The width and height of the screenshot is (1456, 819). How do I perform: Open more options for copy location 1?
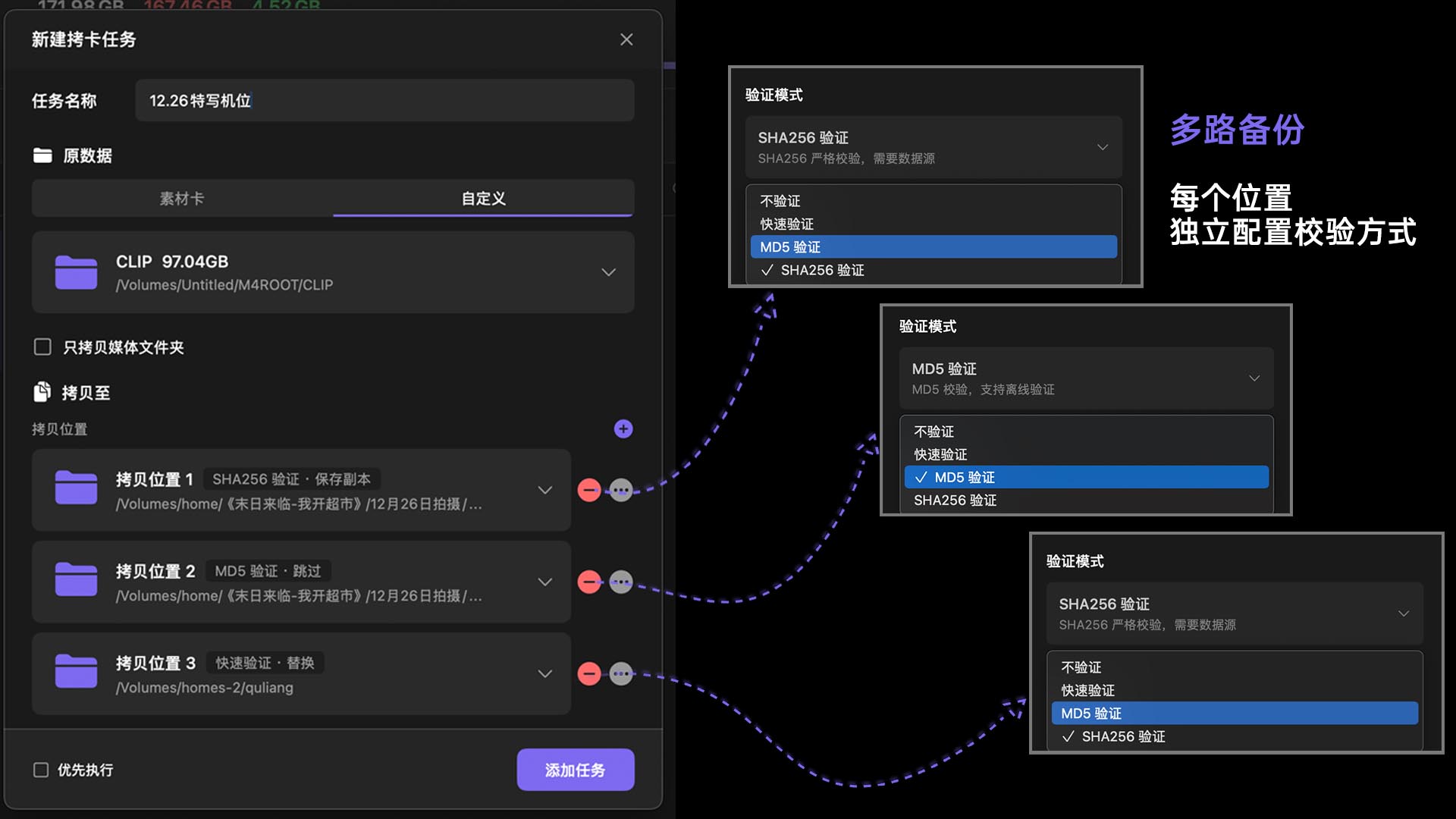[621, 491]
